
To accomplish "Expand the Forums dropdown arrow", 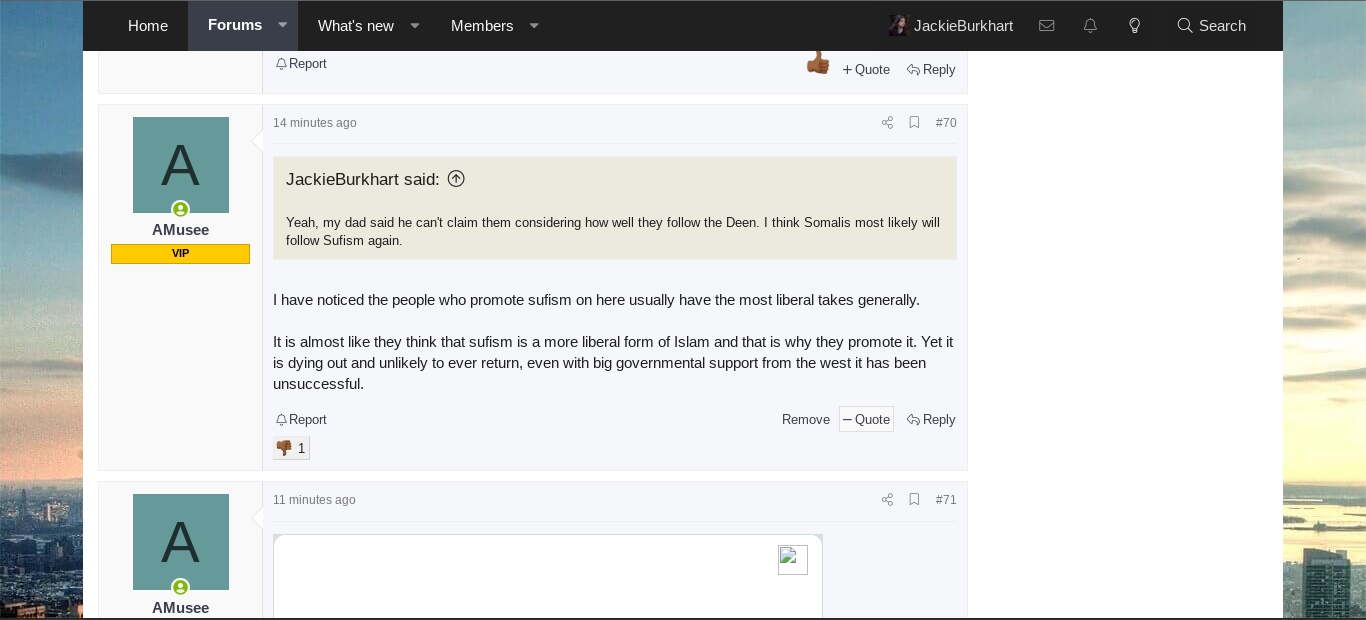I will click(x=283, y=25).
